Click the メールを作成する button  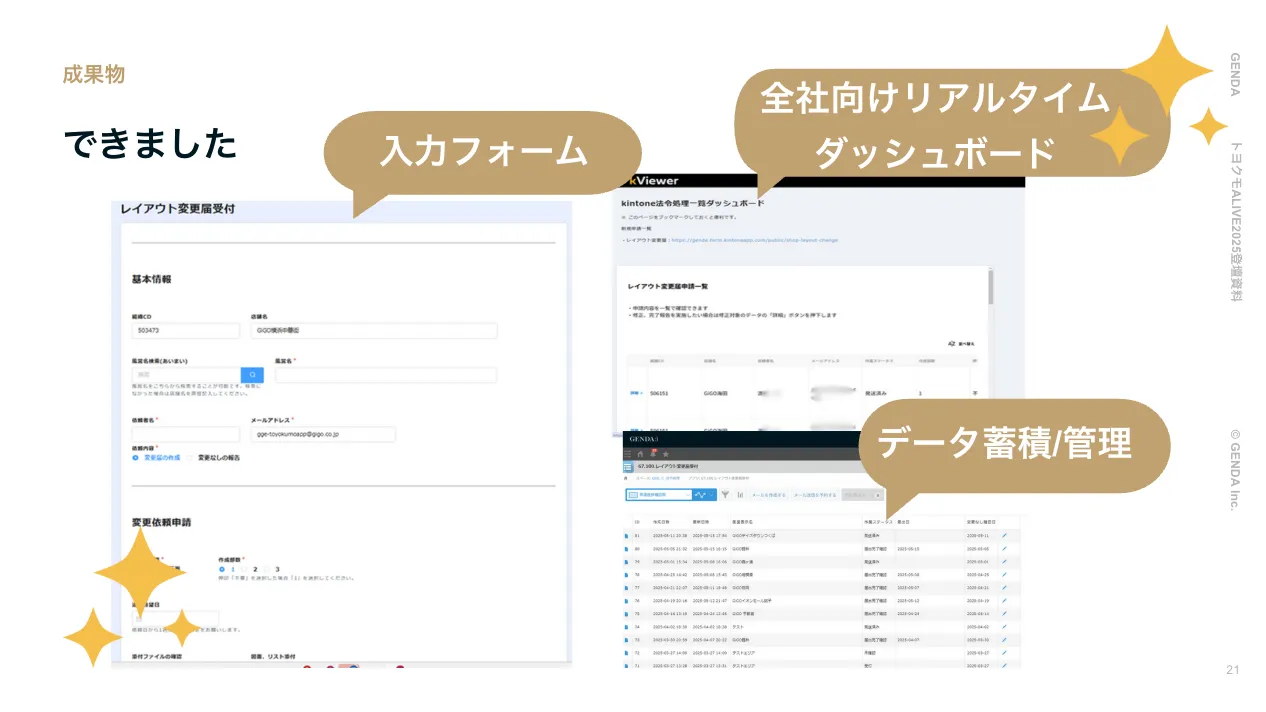click(x=768, y=494)
